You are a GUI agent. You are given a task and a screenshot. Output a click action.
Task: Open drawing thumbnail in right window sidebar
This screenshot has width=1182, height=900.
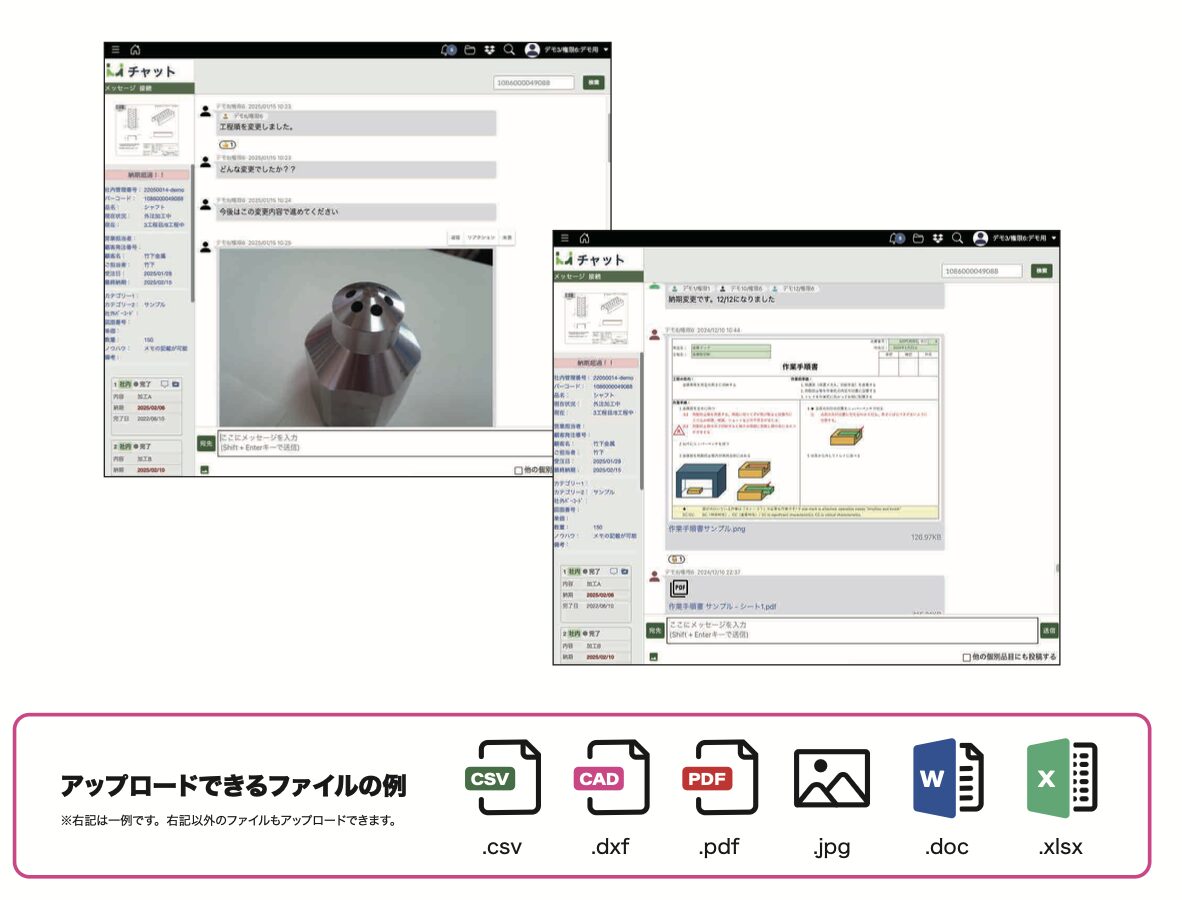pos(596,318)
